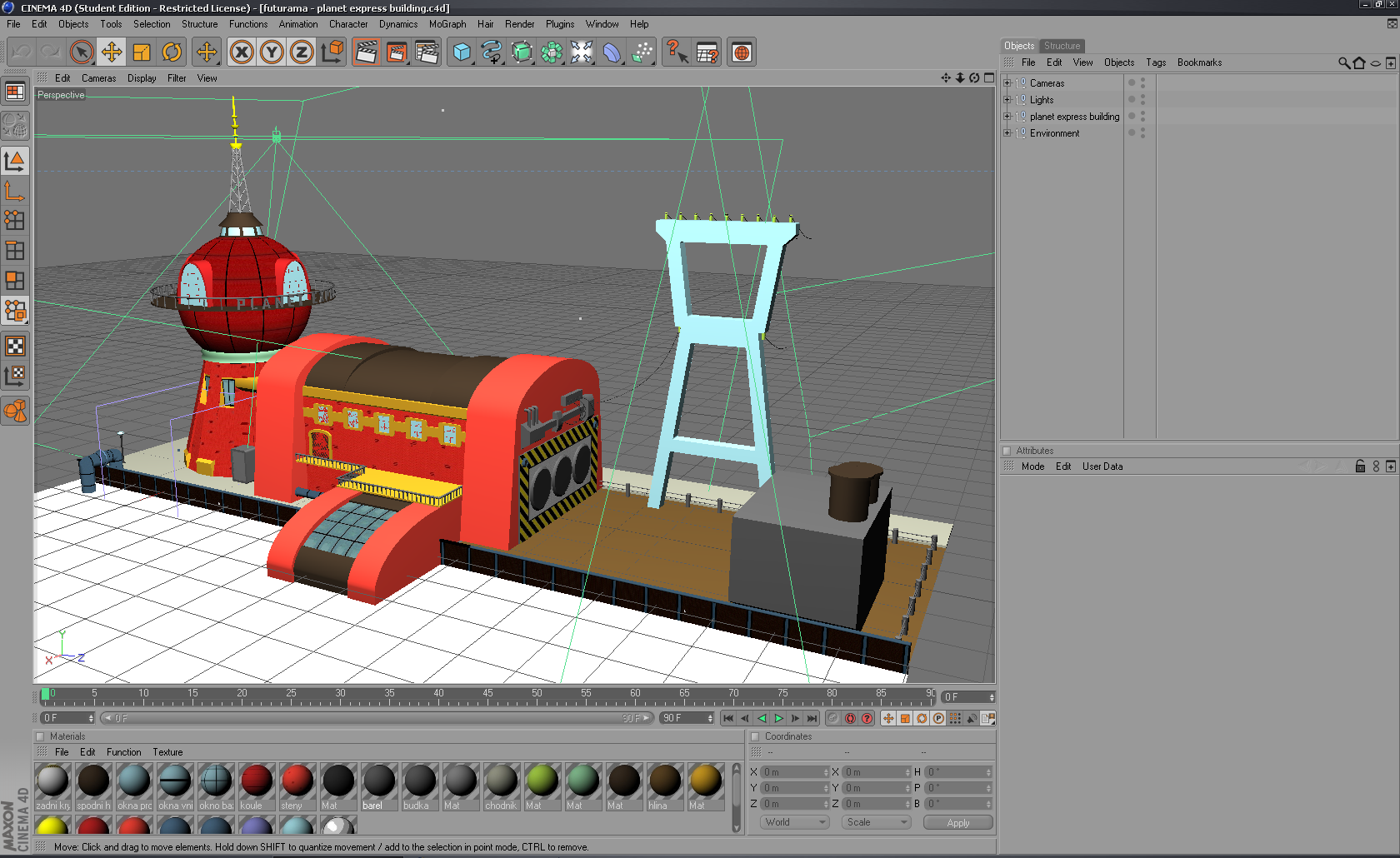This screenshot has width=1400, height=858.
Task: Add a scene light or camera object
Action: (582, 52)
